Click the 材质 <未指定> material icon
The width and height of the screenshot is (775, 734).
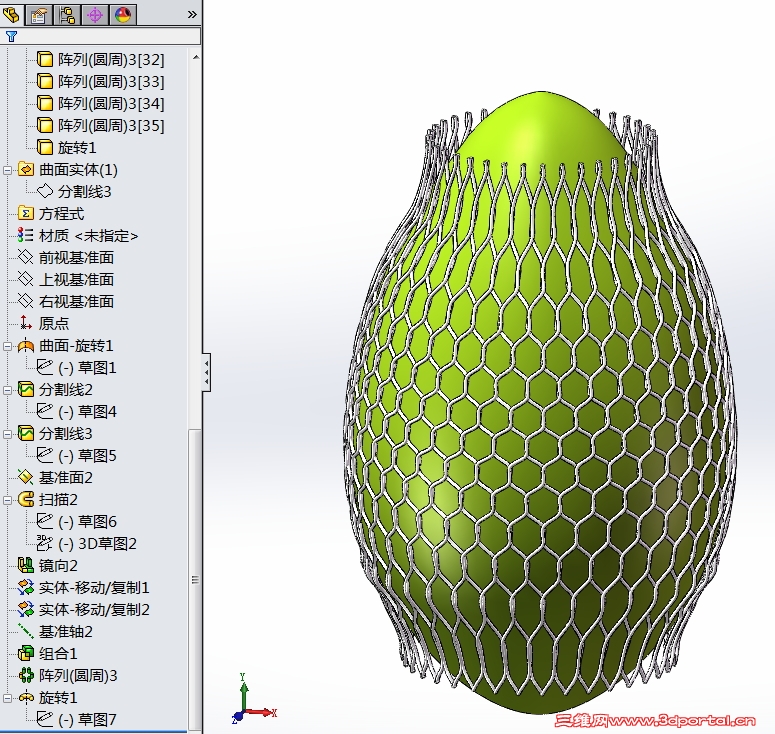(26, 235)
